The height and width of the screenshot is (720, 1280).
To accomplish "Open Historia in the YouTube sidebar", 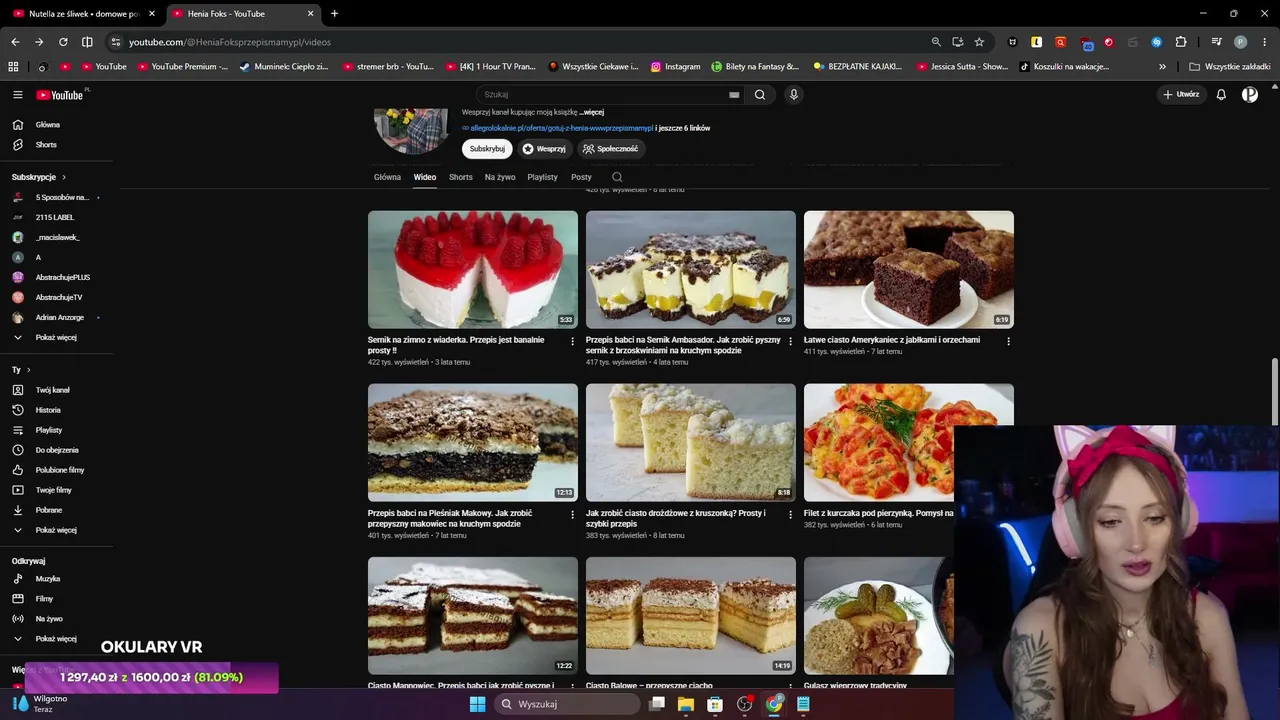I will tap(48, 410).
